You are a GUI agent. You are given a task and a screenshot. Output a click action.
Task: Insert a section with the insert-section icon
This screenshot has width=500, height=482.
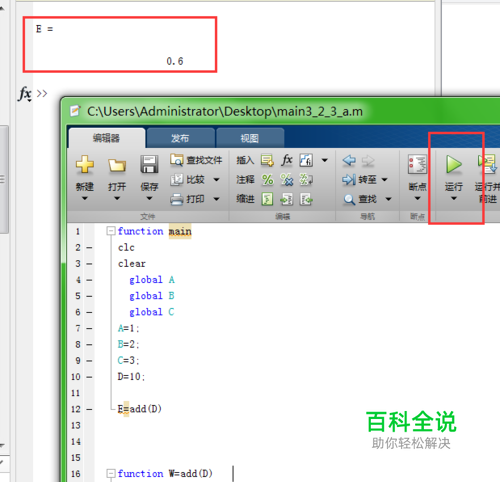click(x=267, y=160)
